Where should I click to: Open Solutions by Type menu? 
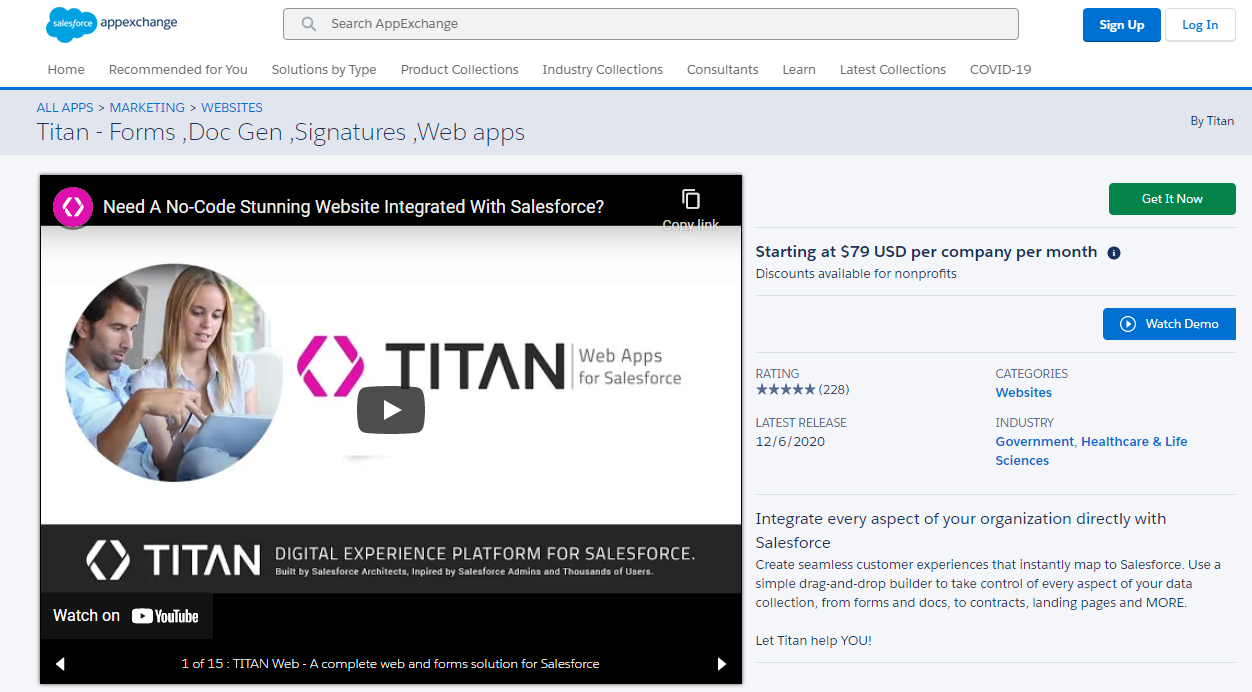324,70
